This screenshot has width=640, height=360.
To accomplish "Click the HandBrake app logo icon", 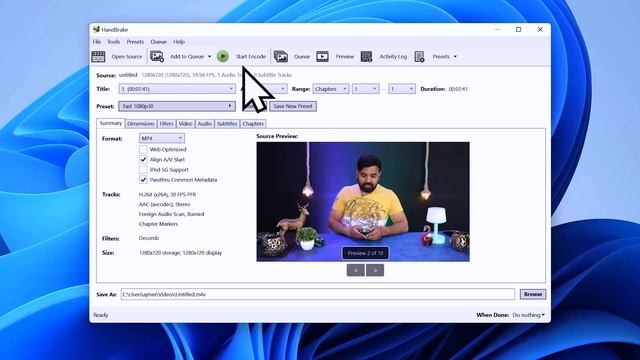I will pyautogui.click(x=96, y=29).
